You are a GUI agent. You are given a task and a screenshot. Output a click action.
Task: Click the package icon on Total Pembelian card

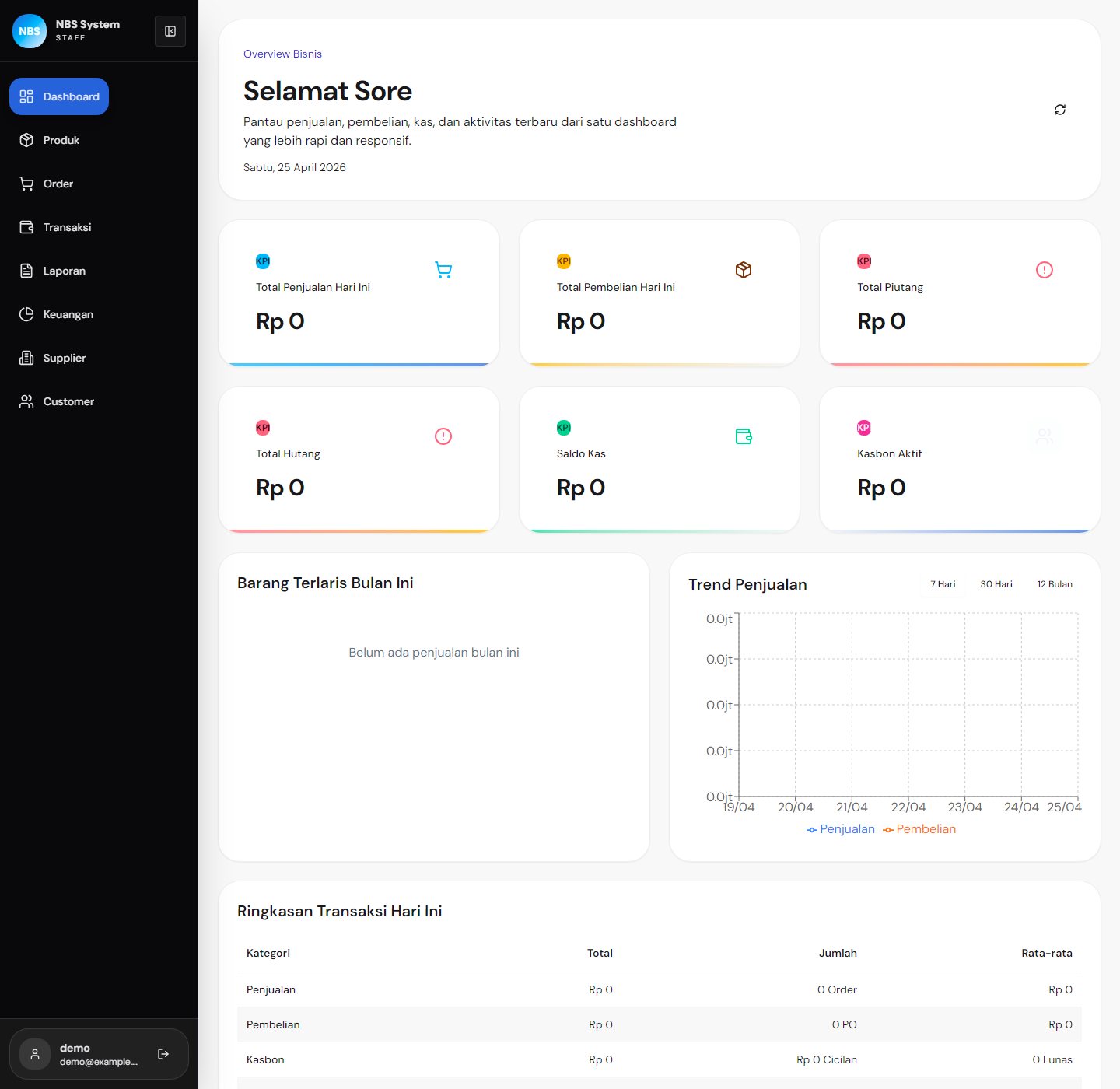click(744, 270)
